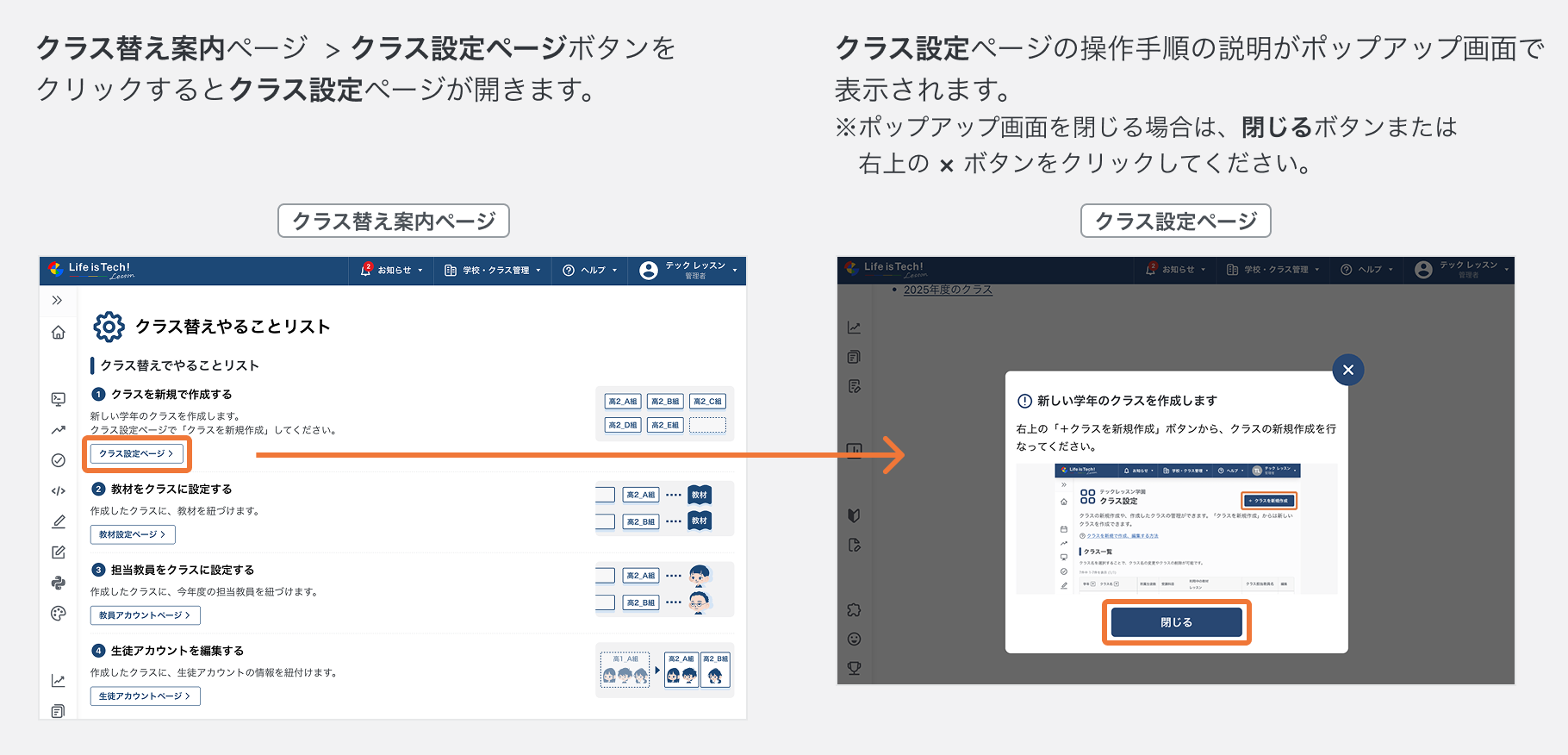
Task: Go to Home via the house sidebar icon
Action: 58,333
